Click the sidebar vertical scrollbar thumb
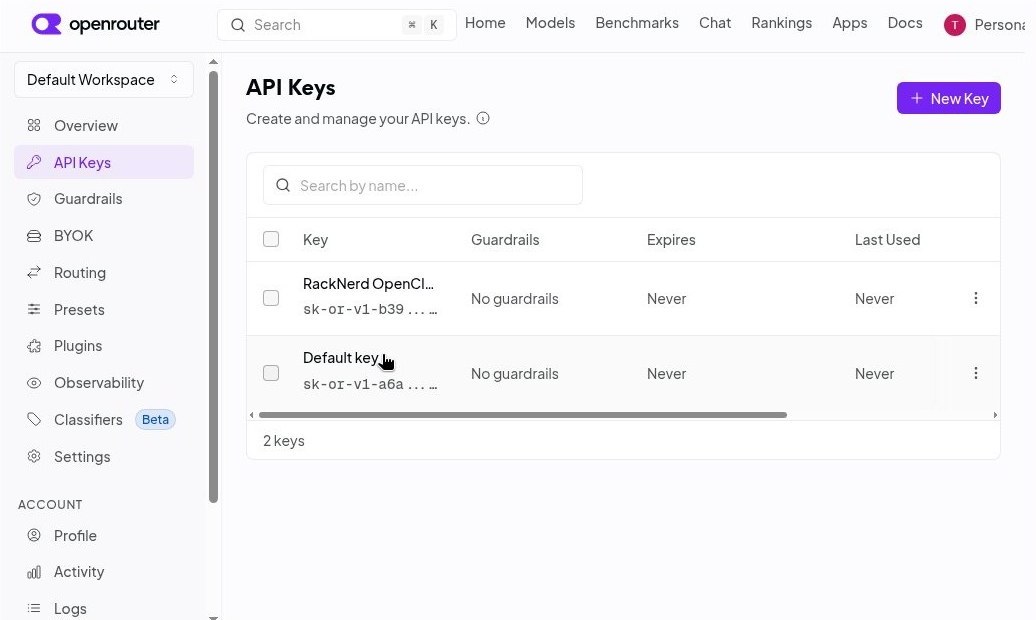 pos(213,286)
